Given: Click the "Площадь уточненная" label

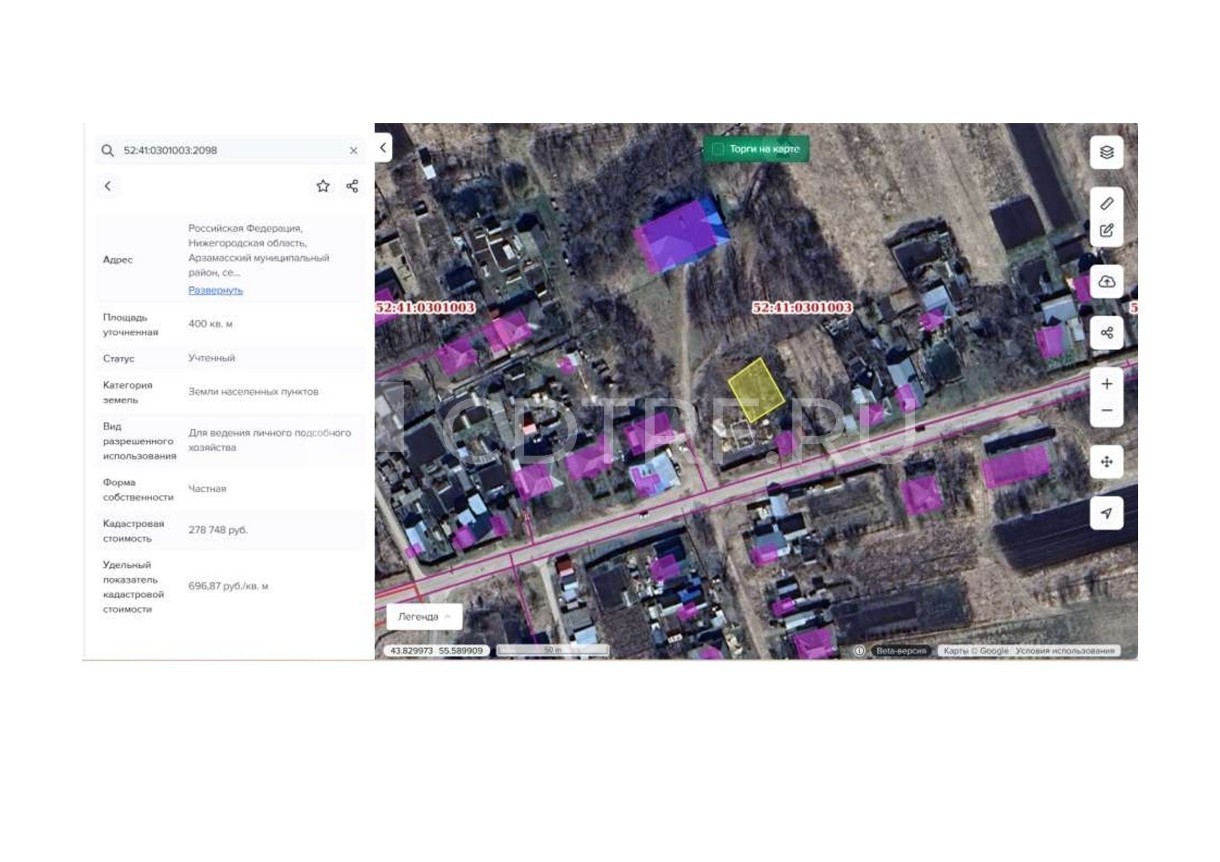Looking at the screenshot, I should pos(131,325).
